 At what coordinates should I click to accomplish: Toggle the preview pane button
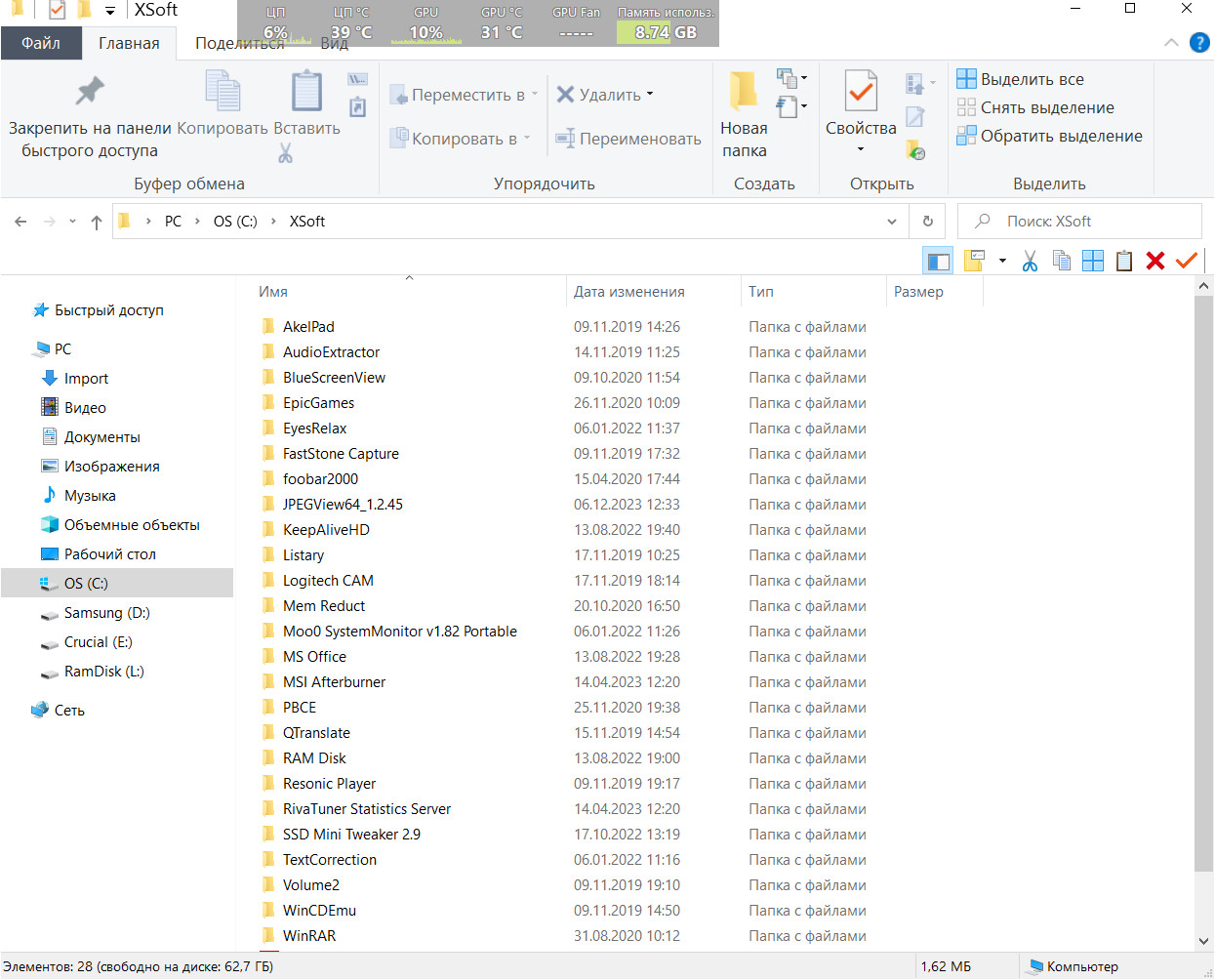point(938,261)
